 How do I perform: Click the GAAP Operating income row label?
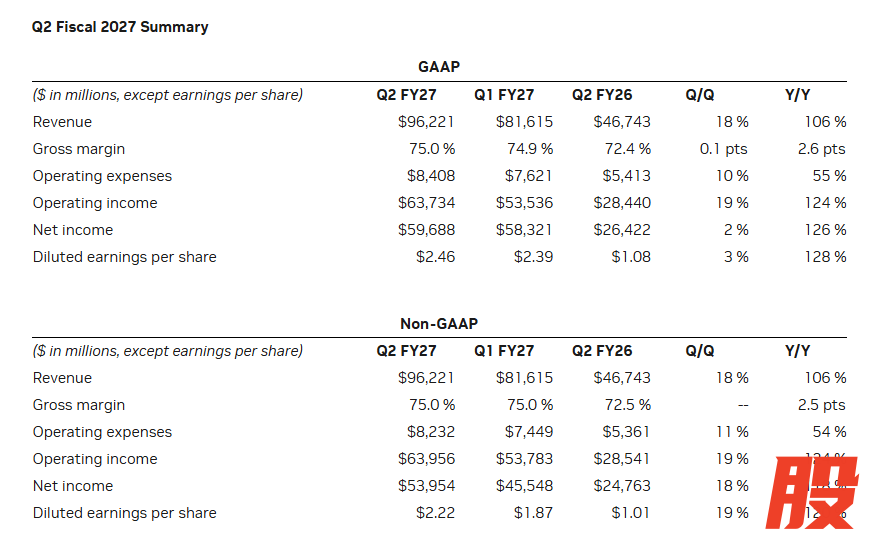95,203
